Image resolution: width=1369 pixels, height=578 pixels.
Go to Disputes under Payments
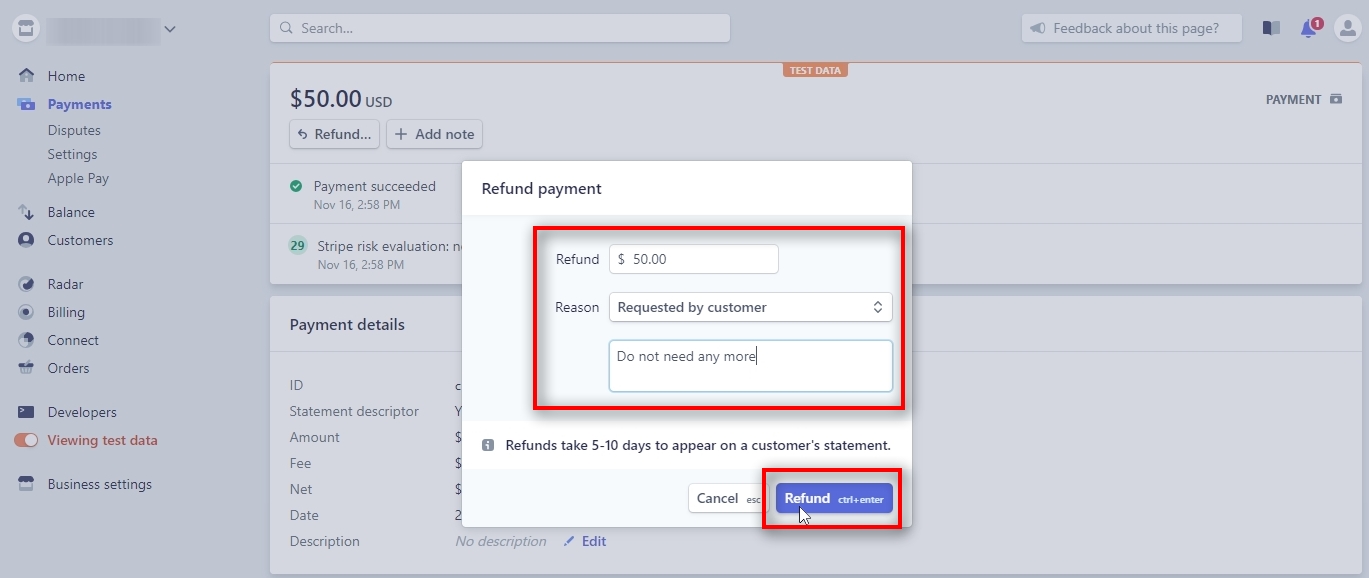74,130
